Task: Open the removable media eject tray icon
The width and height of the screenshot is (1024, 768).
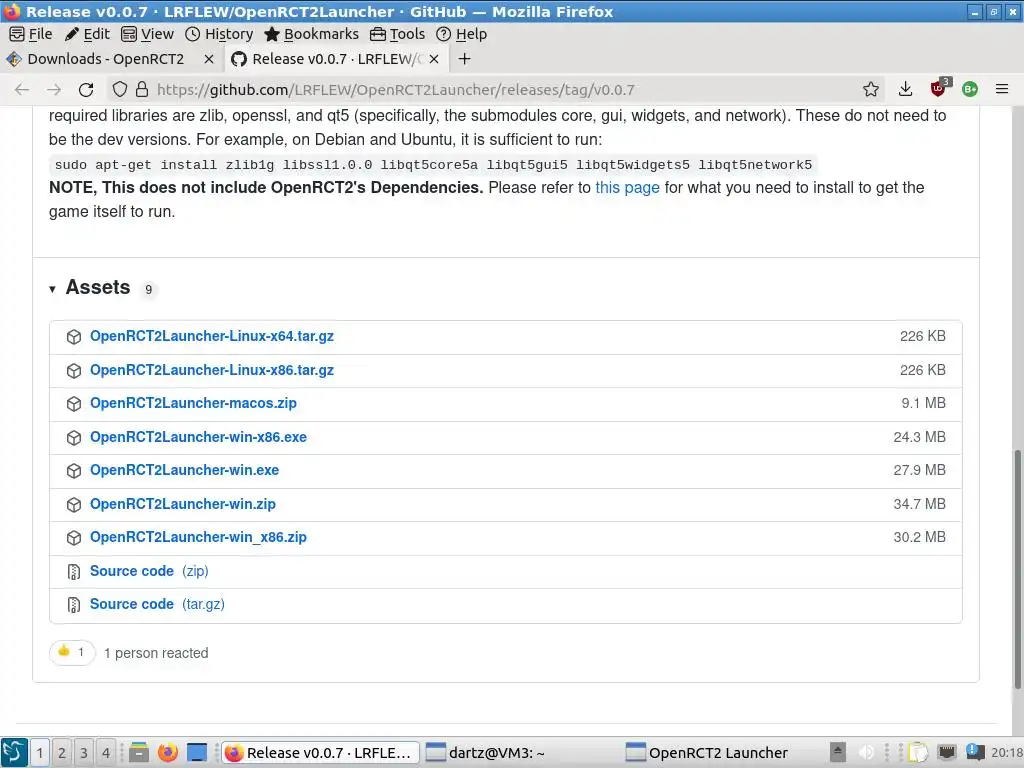Action: tap(838, 752)
